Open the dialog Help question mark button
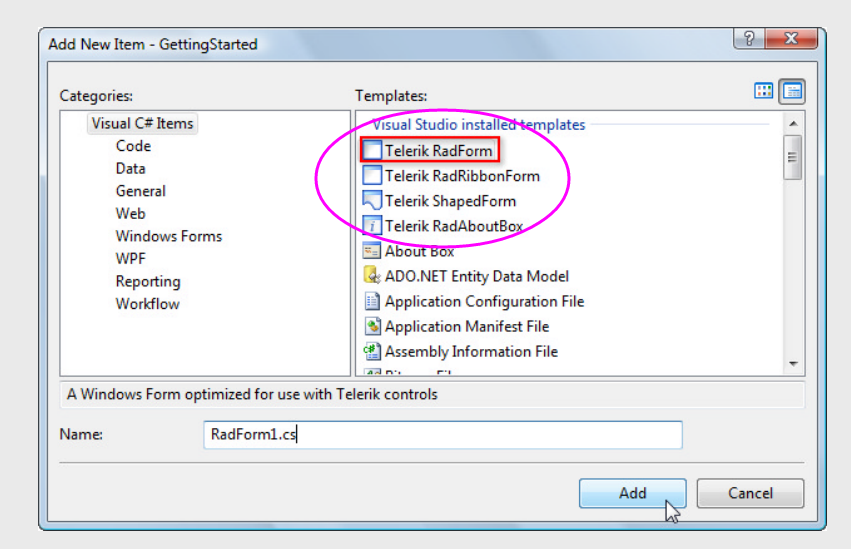This screenshot has width=851, height=549. coord(749,39)
